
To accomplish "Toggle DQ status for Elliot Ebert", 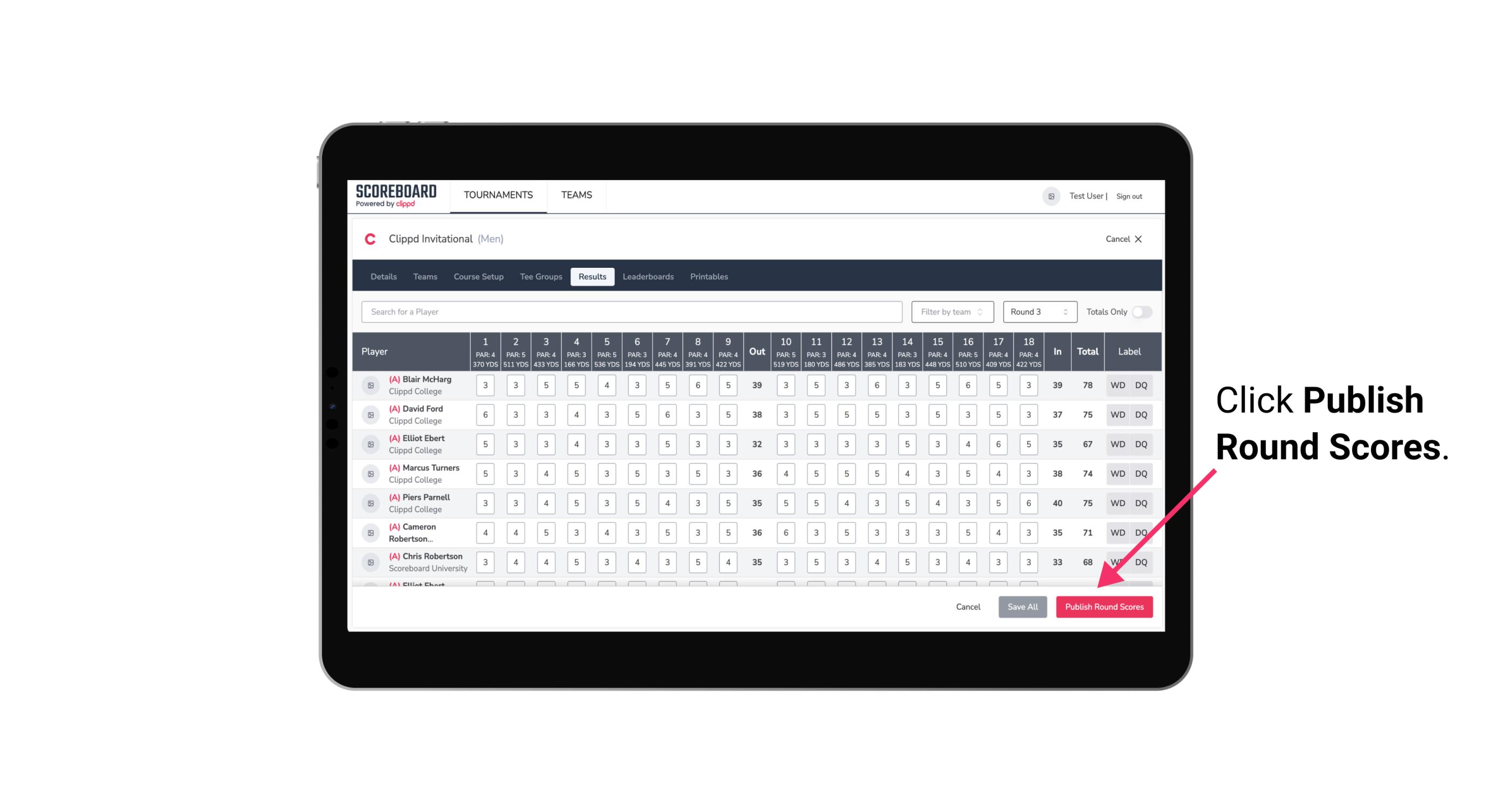I will click(x=1143, y=444).
